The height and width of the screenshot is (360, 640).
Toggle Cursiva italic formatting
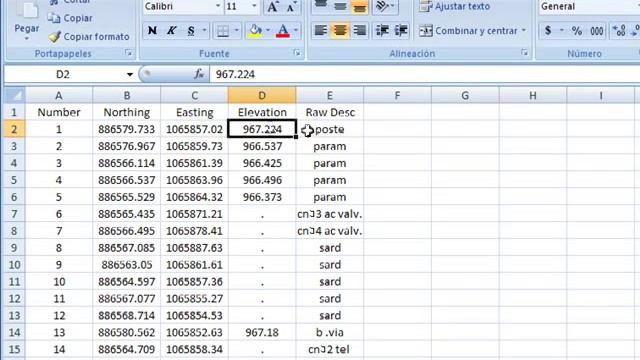172,31
